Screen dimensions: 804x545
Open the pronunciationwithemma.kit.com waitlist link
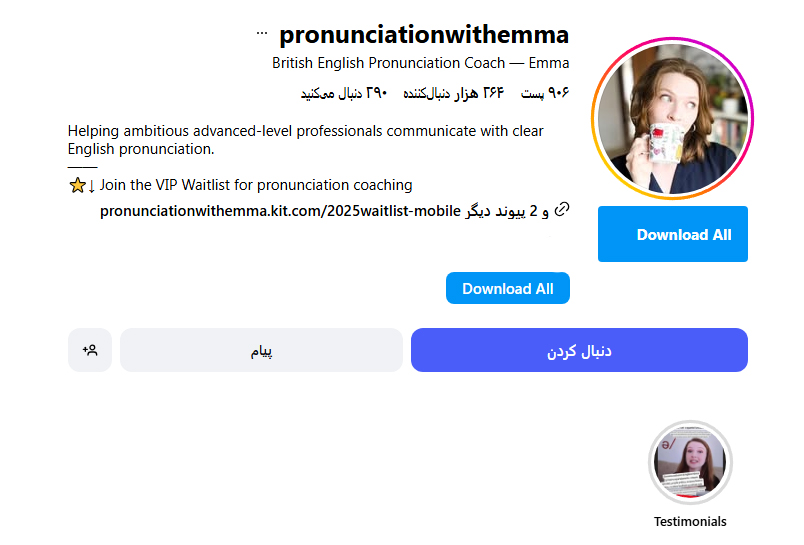(280, 211)
